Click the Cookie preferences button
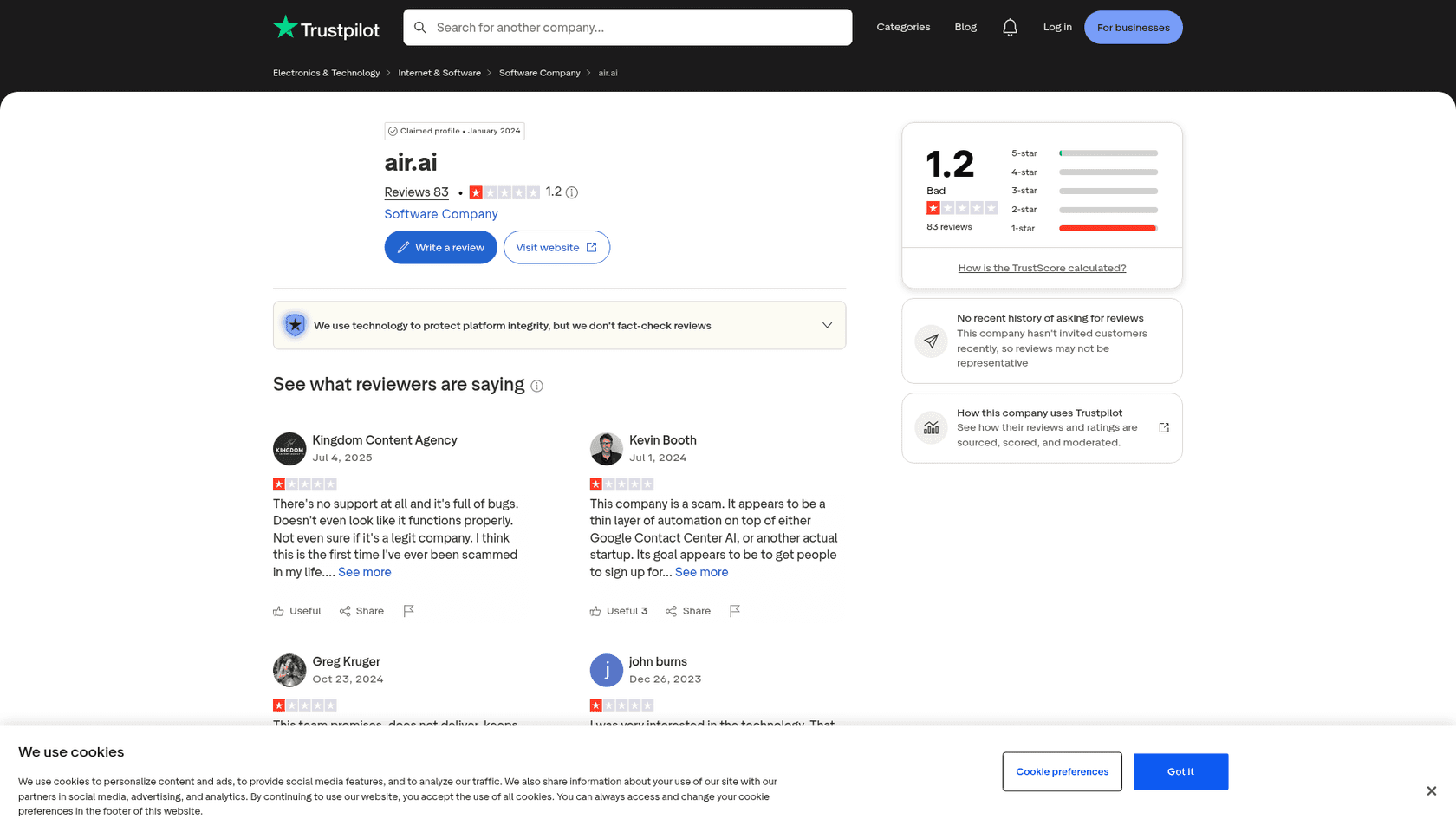The width and height of the screenshot is (1456, 819). tap(1062, 772)
